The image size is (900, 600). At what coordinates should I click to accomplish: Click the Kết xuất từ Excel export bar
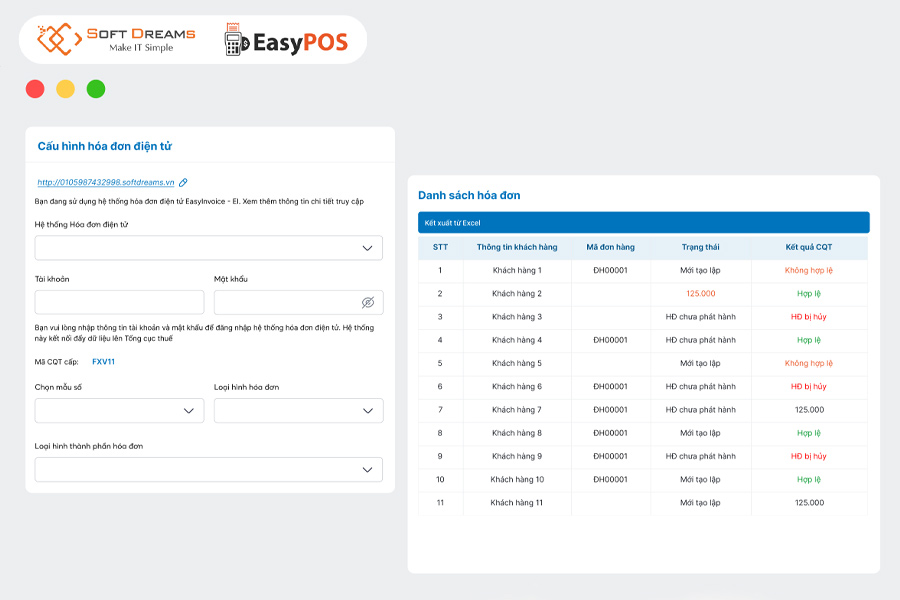pyautogui.click(x=645, y=221)
